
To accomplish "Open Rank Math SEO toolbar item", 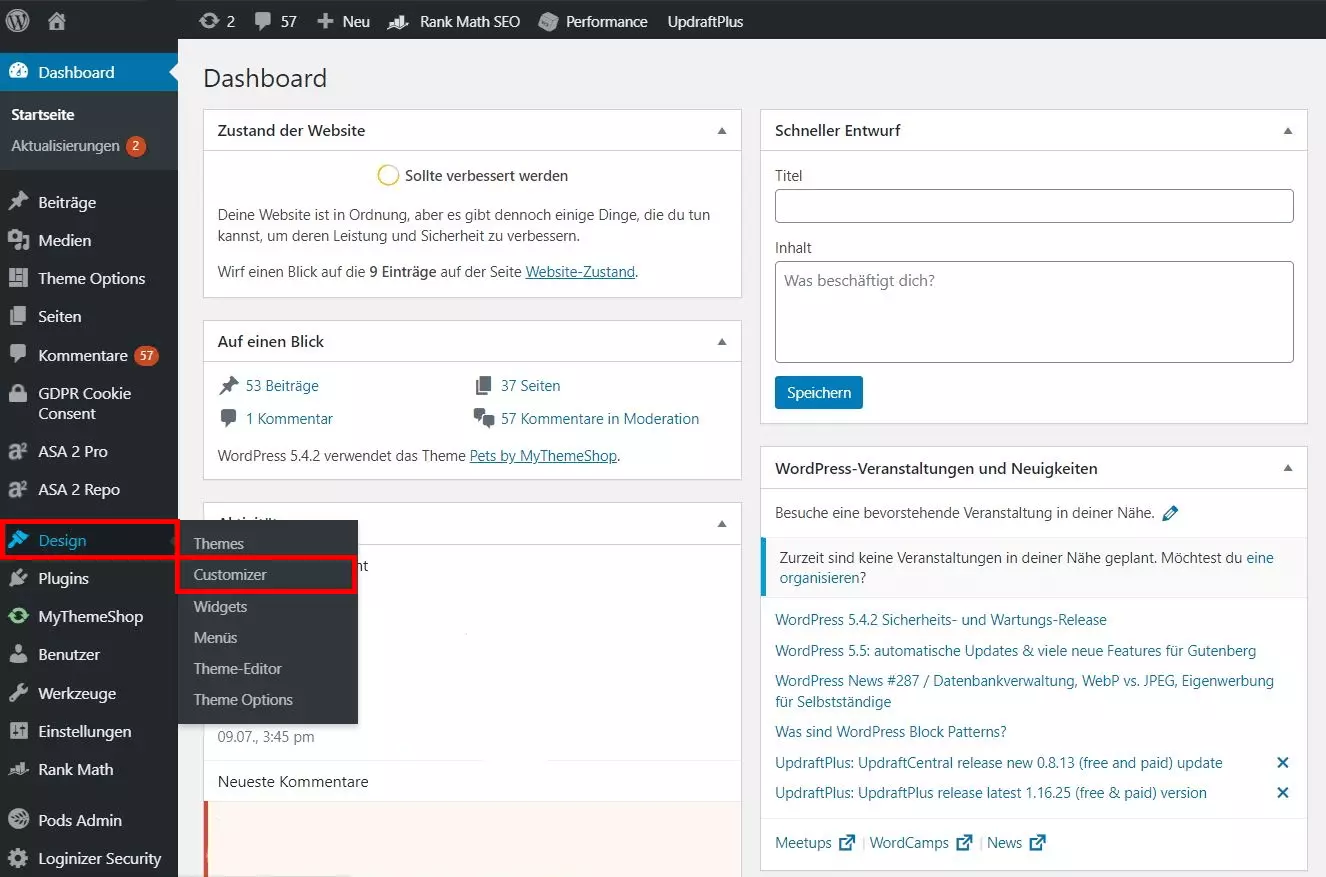I will click(x=454, y=21).
